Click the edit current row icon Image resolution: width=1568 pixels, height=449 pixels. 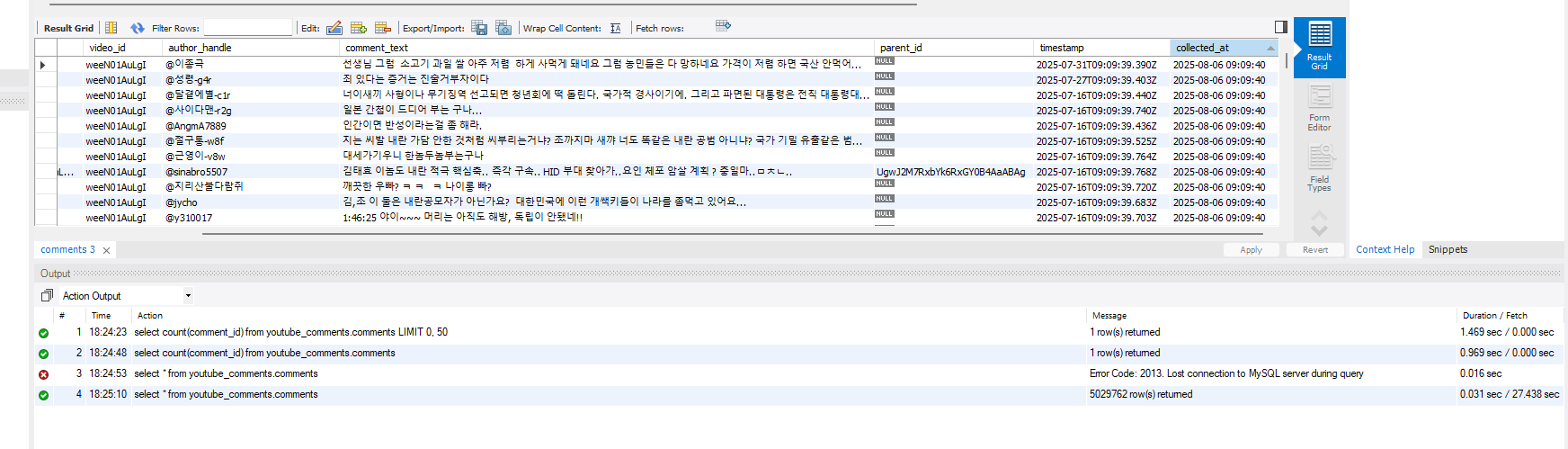[334, 28]
